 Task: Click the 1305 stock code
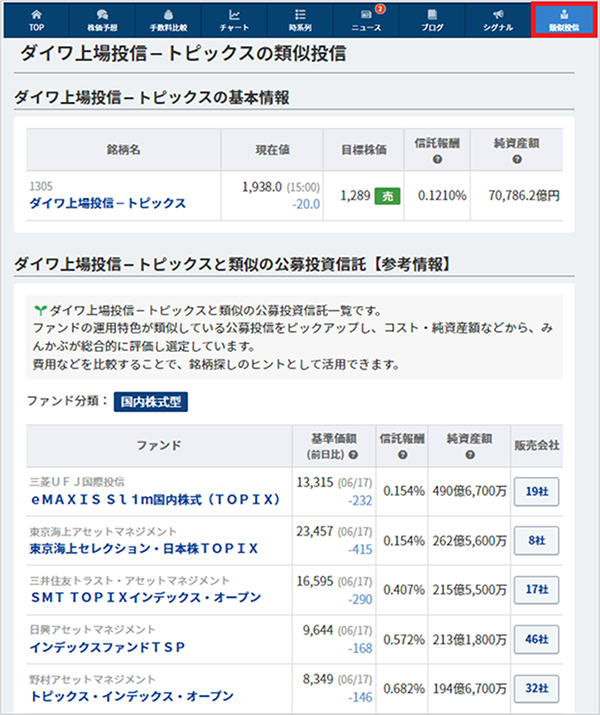41,186
